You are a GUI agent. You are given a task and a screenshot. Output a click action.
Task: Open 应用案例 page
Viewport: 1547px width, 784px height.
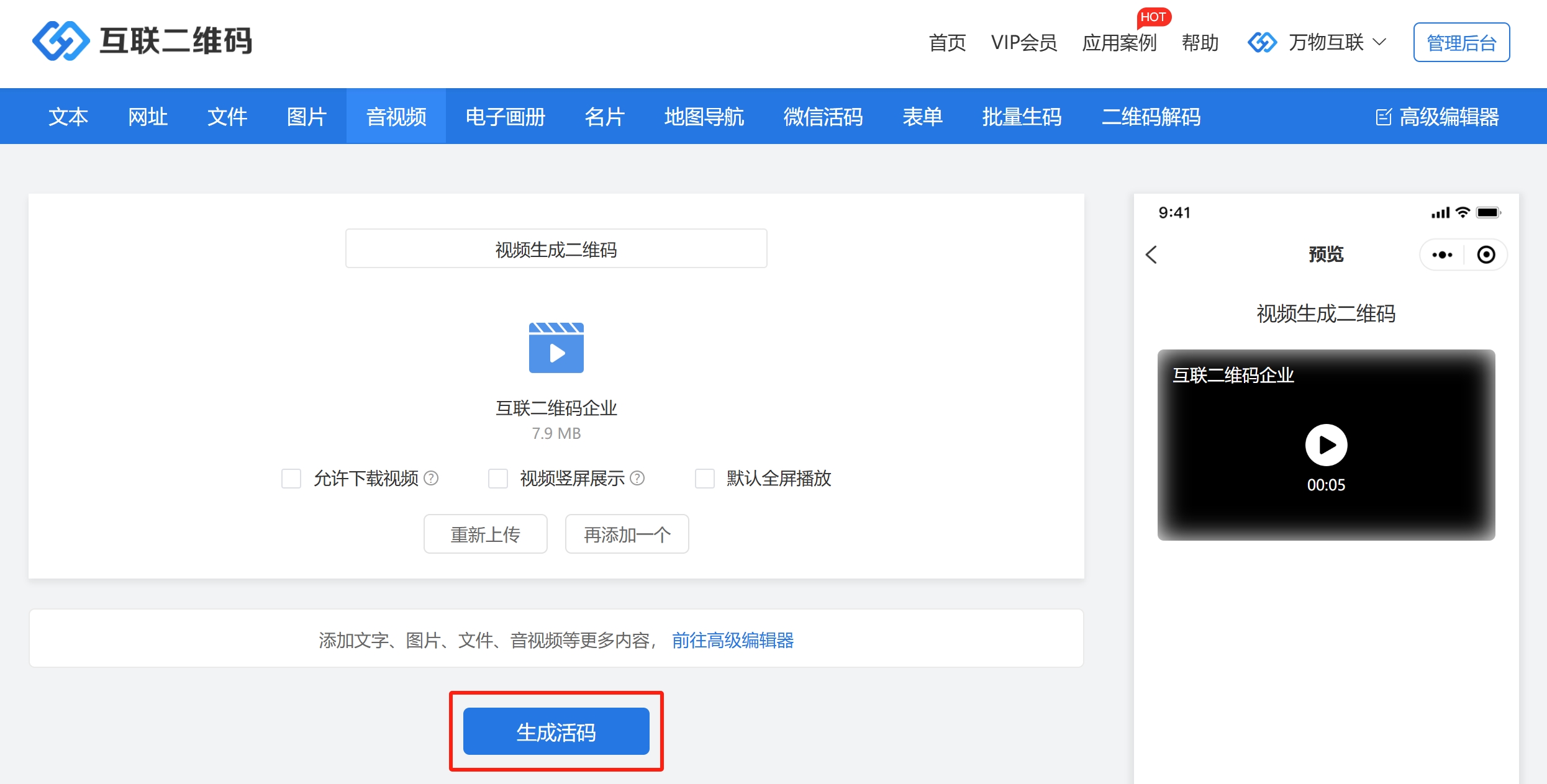(1120, 43)
